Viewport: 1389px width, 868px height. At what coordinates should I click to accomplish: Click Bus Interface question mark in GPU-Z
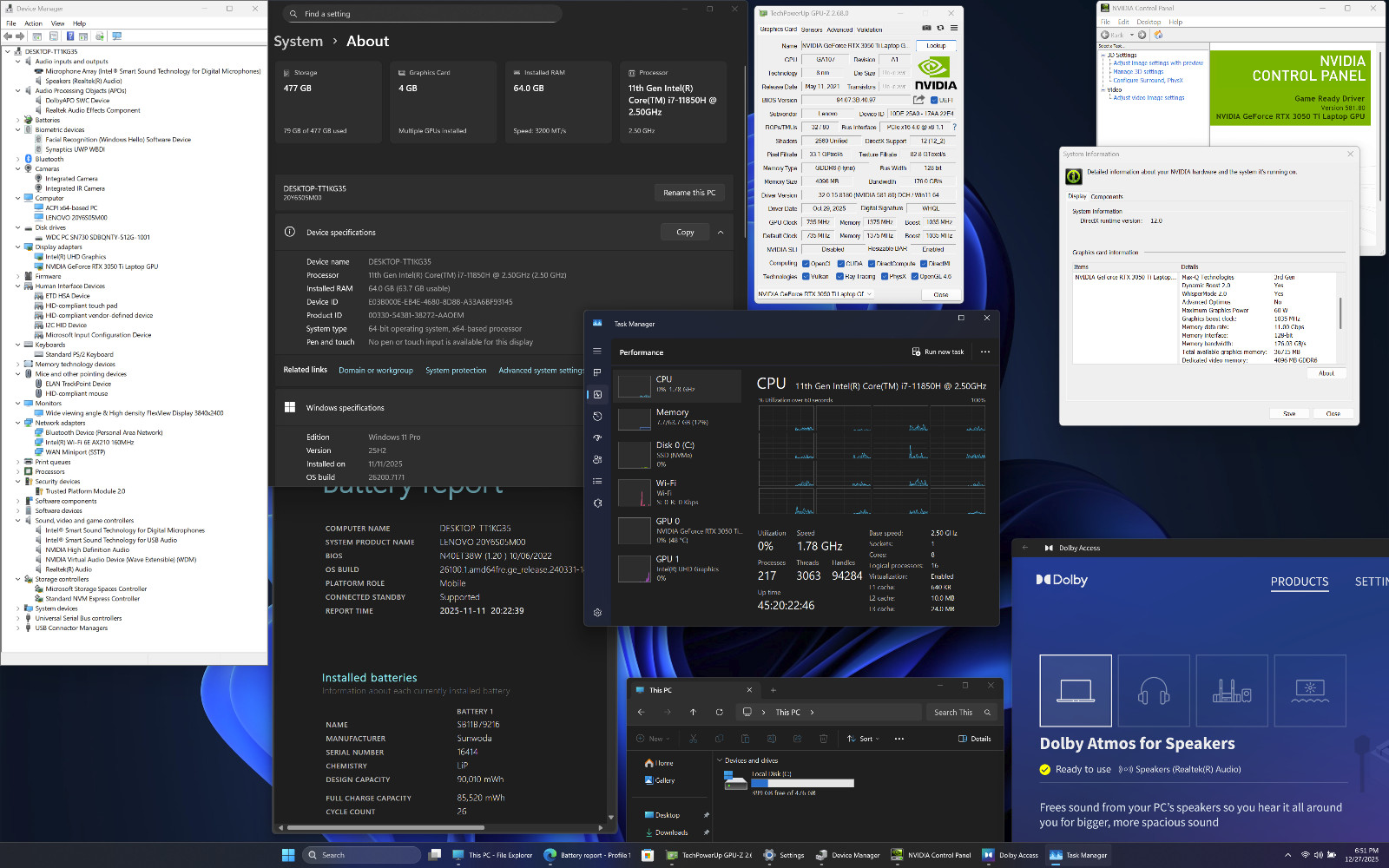pos(955,127)
